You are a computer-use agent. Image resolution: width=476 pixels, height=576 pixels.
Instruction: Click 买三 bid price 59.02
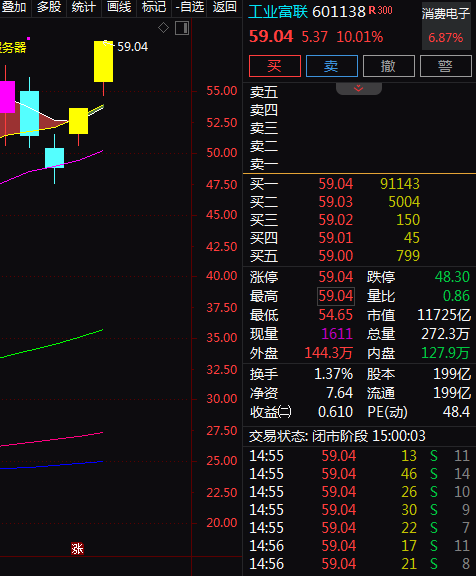[x=335, y=220]
